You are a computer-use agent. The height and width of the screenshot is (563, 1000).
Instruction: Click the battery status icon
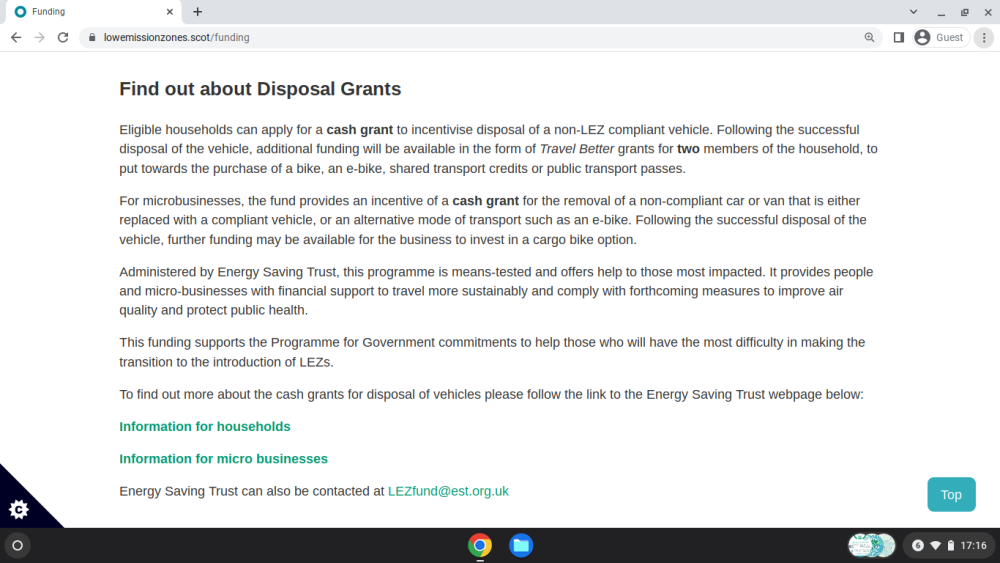click(x=950, y=546)
